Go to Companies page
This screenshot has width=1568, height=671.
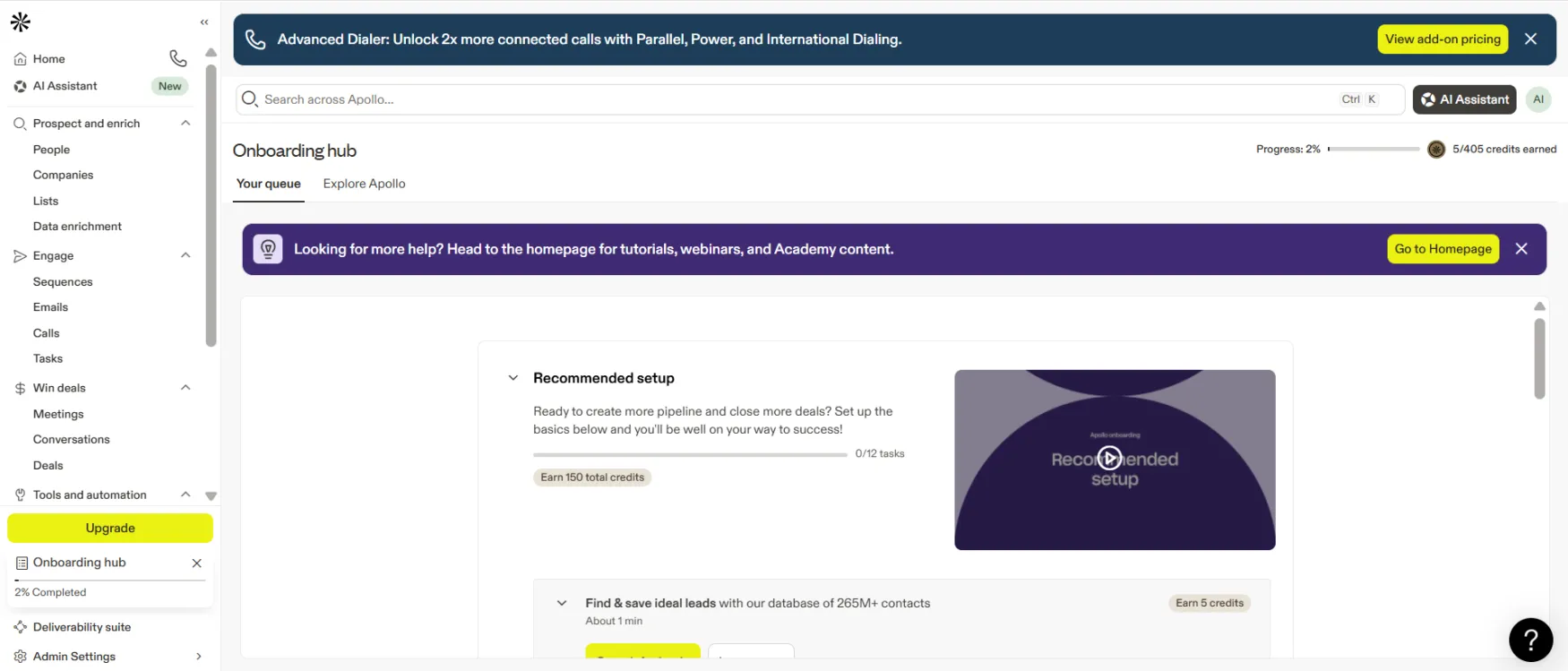[x=63, y=175]
